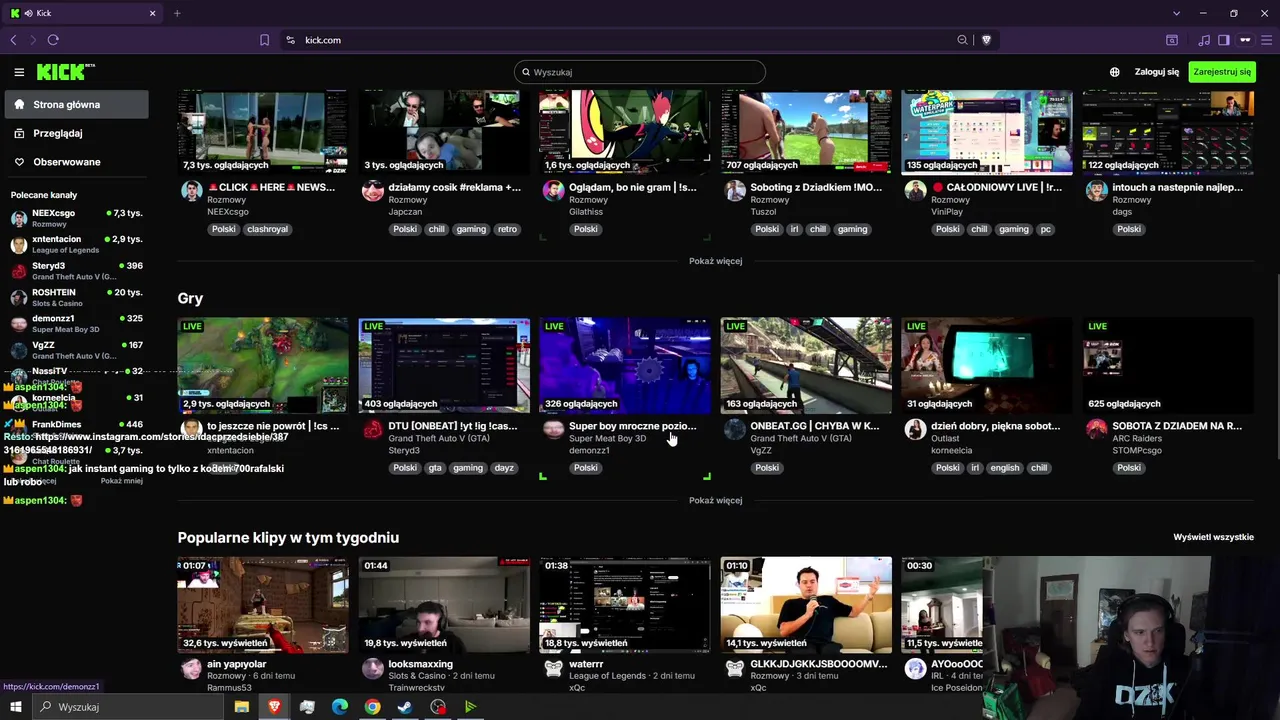Viewport: 1280px width, 720px height.
Task: Open the dayz tag
Action: pyautogui.click(x=504, y=468)
